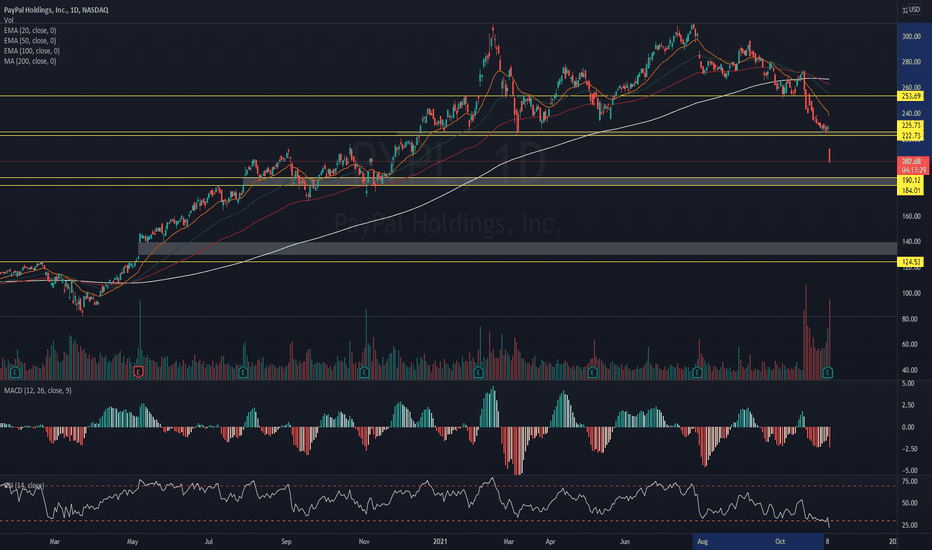Click the earnings E marker above the Aug label
Viewport: 932px width, 550px height.
697,372
